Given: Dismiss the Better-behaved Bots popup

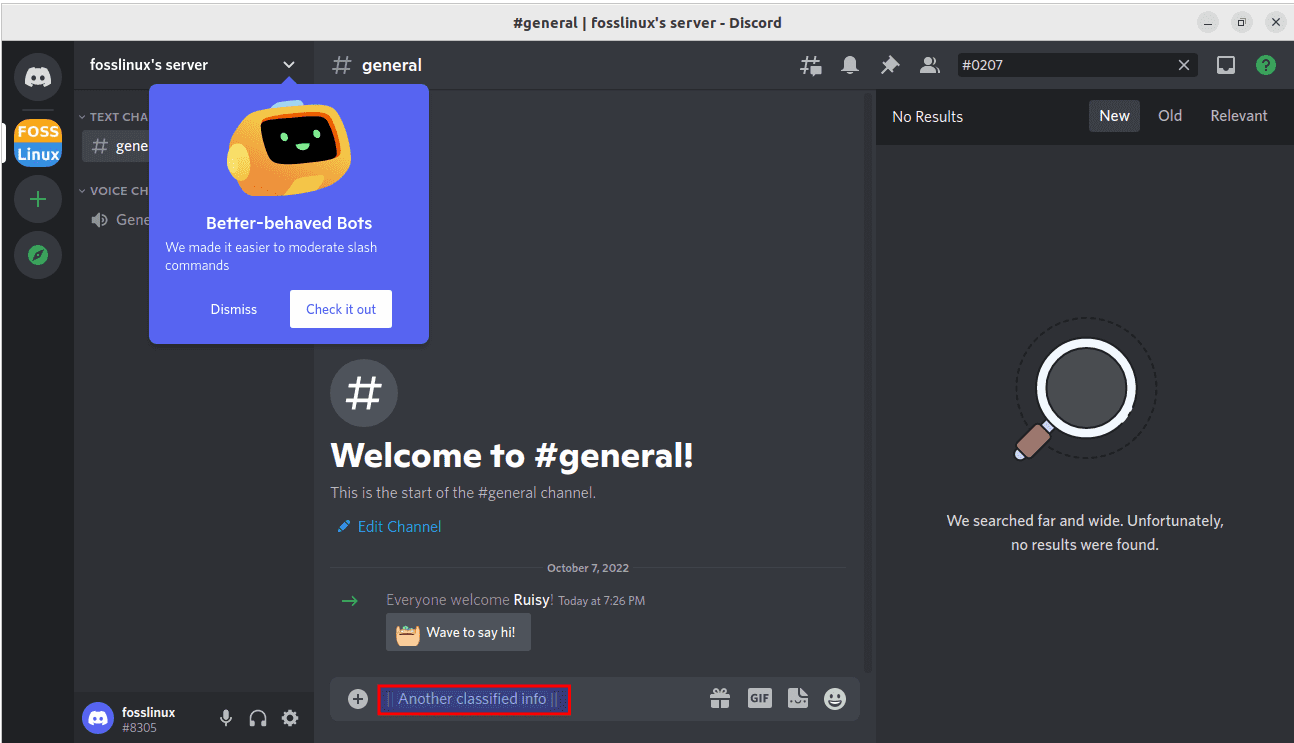Looking at the screenshot, I should pyautogui.click(x=234, y=309).
